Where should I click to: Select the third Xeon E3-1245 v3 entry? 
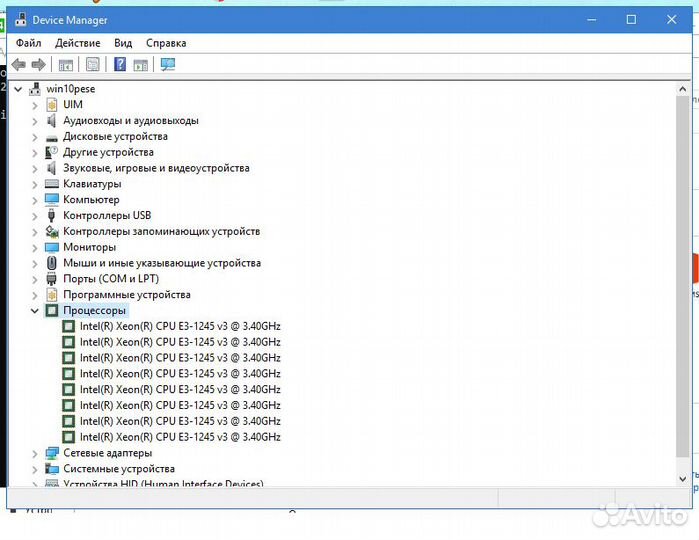tap(180, 358)
